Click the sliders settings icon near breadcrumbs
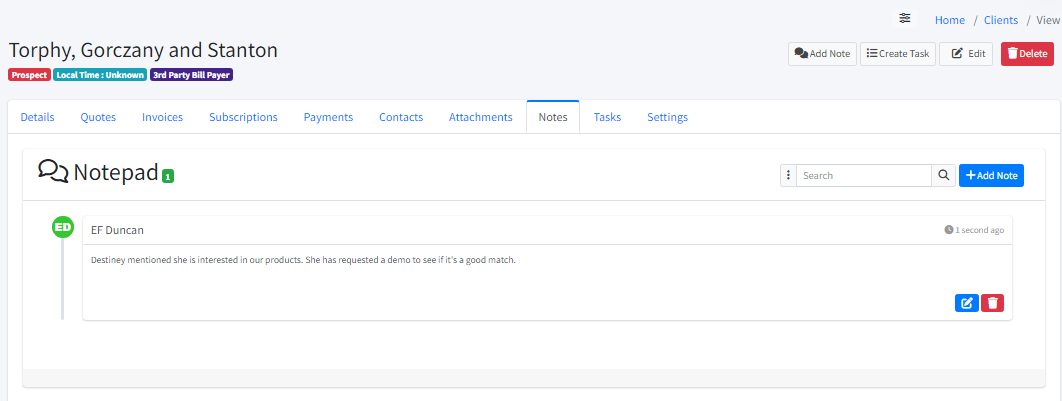 pyautogui.click(x=905, y=19)
